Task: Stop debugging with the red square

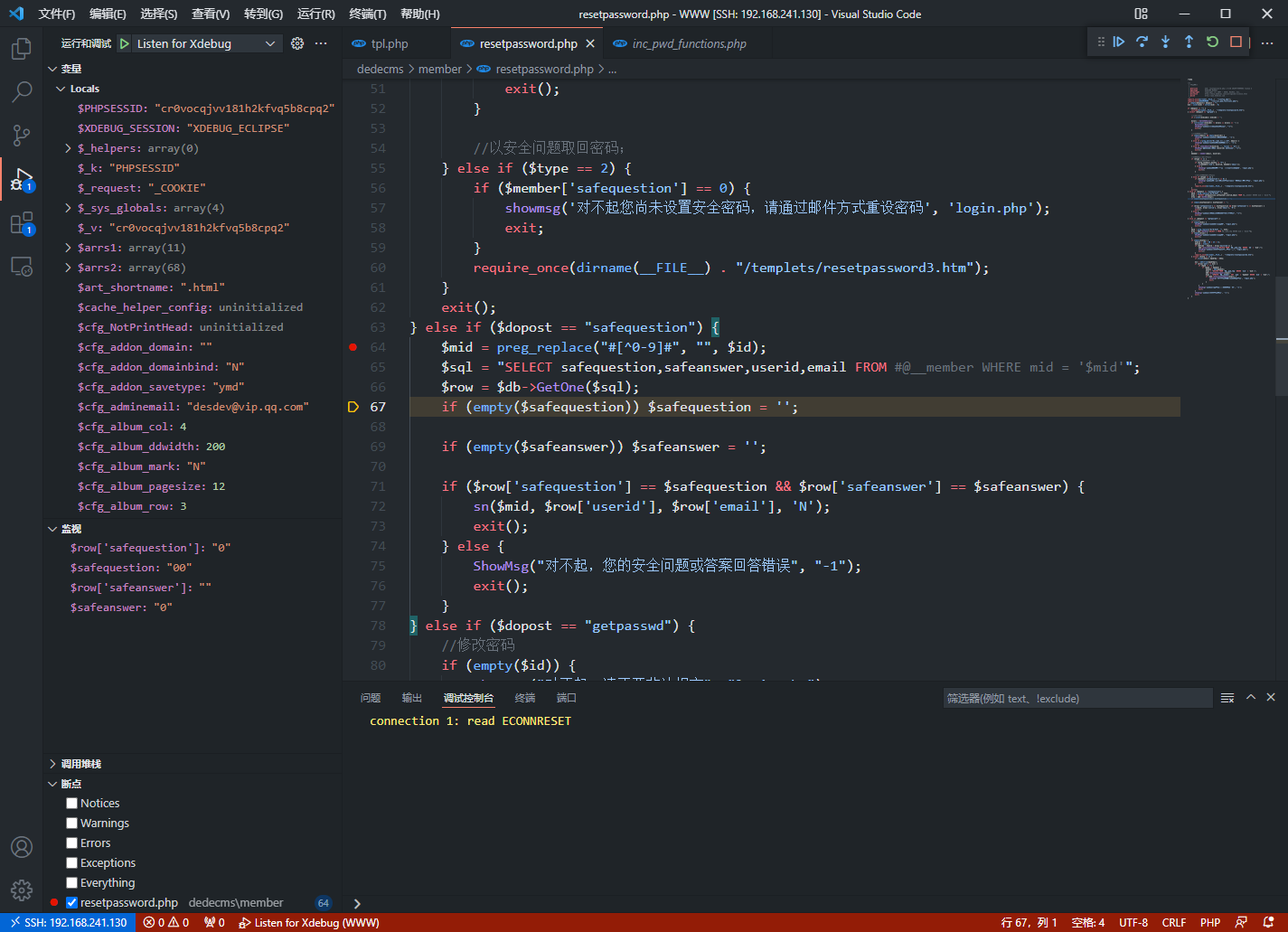Action: pyautogui.click(x=1236, y=42)
